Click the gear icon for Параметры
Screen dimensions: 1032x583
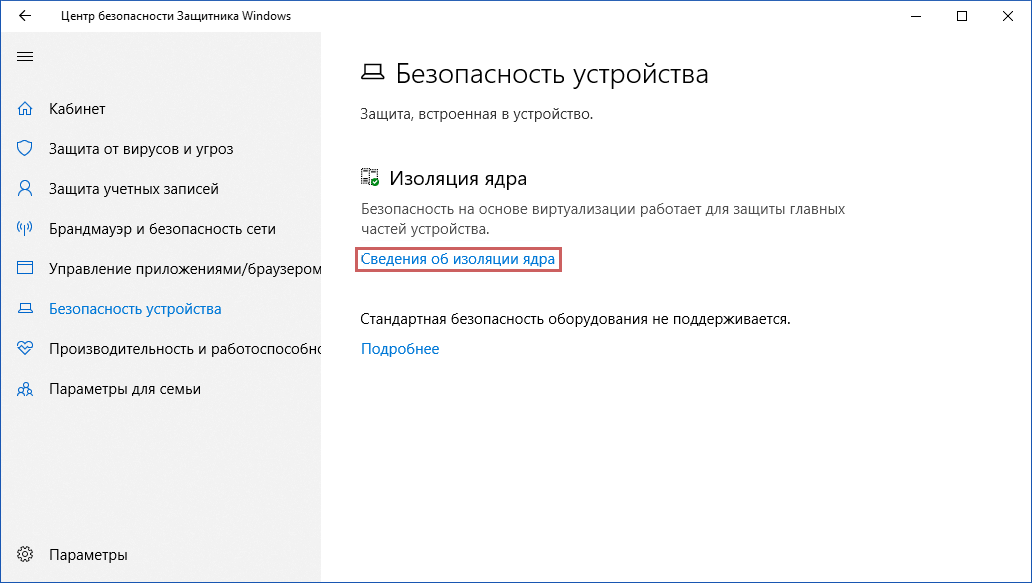pyautogui.click(x=25, y=555)
